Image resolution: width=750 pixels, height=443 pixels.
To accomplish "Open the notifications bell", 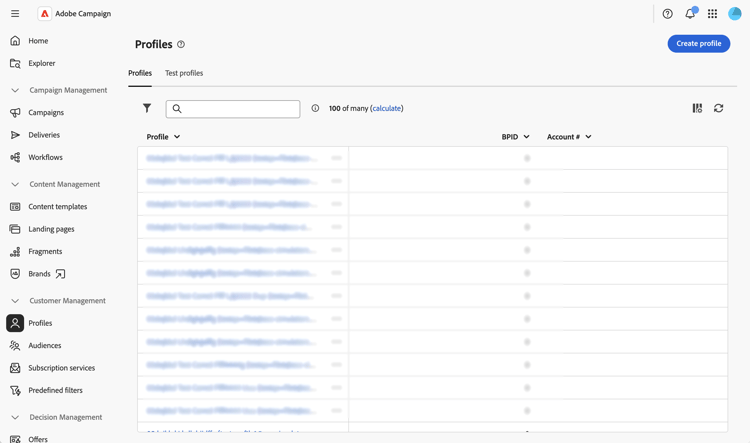I will pyautogui.click(x=690, y=14).
